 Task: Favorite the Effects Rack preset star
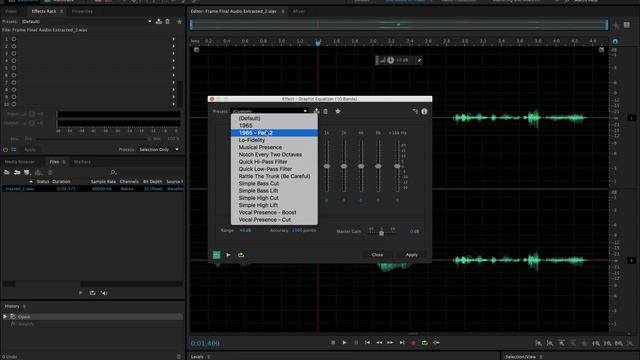click(179, 21)
